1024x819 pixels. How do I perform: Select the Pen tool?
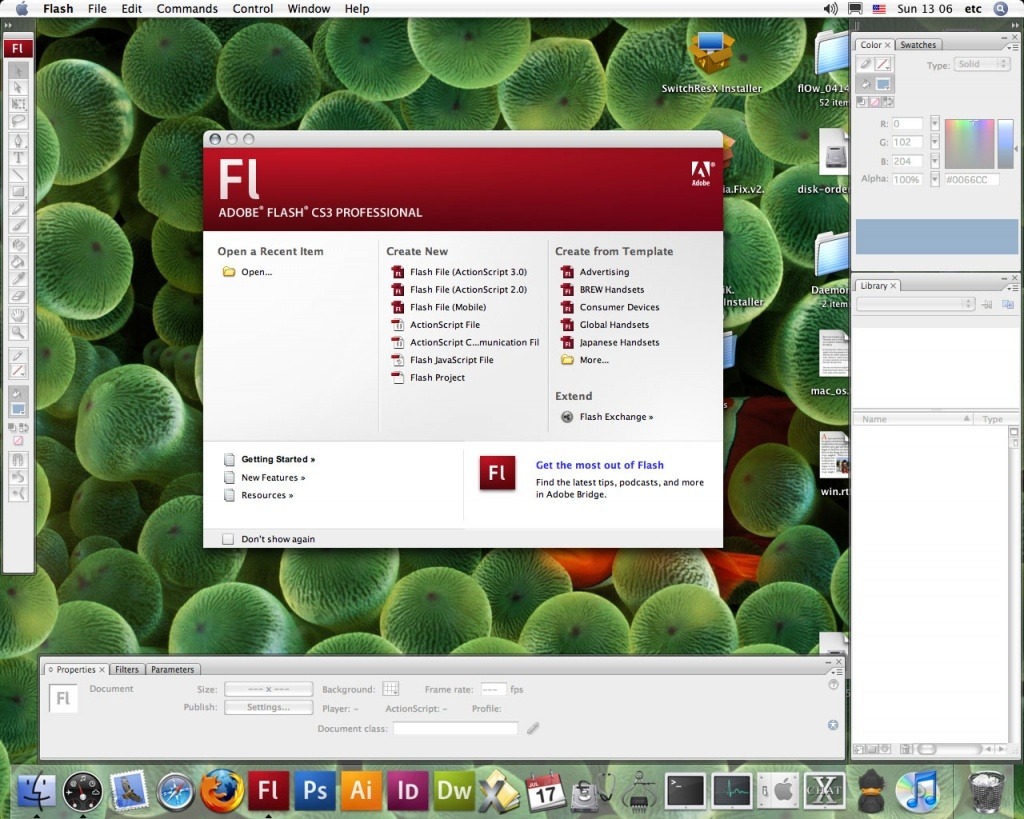(x=18, y=140)
